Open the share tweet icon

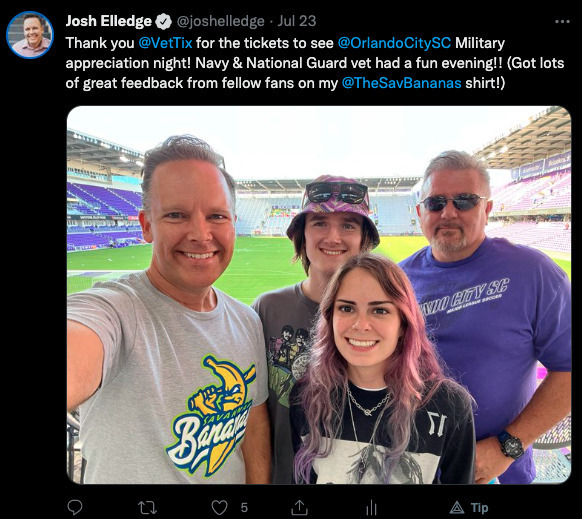click(299, 507)
